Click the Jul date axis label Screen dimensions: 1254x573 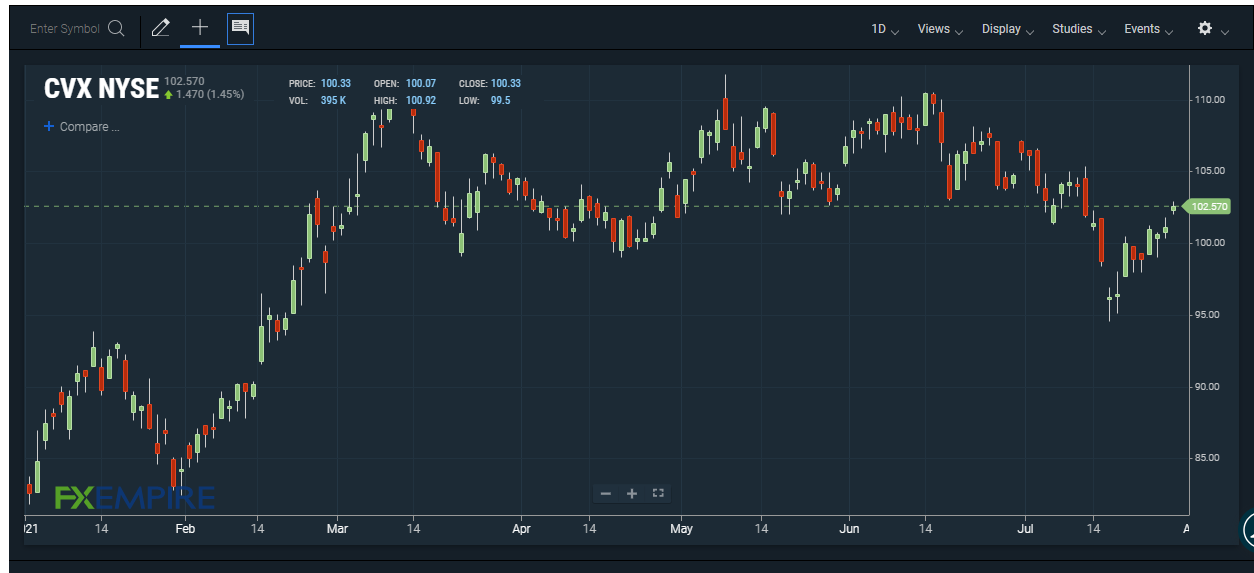coord(1026,528)
